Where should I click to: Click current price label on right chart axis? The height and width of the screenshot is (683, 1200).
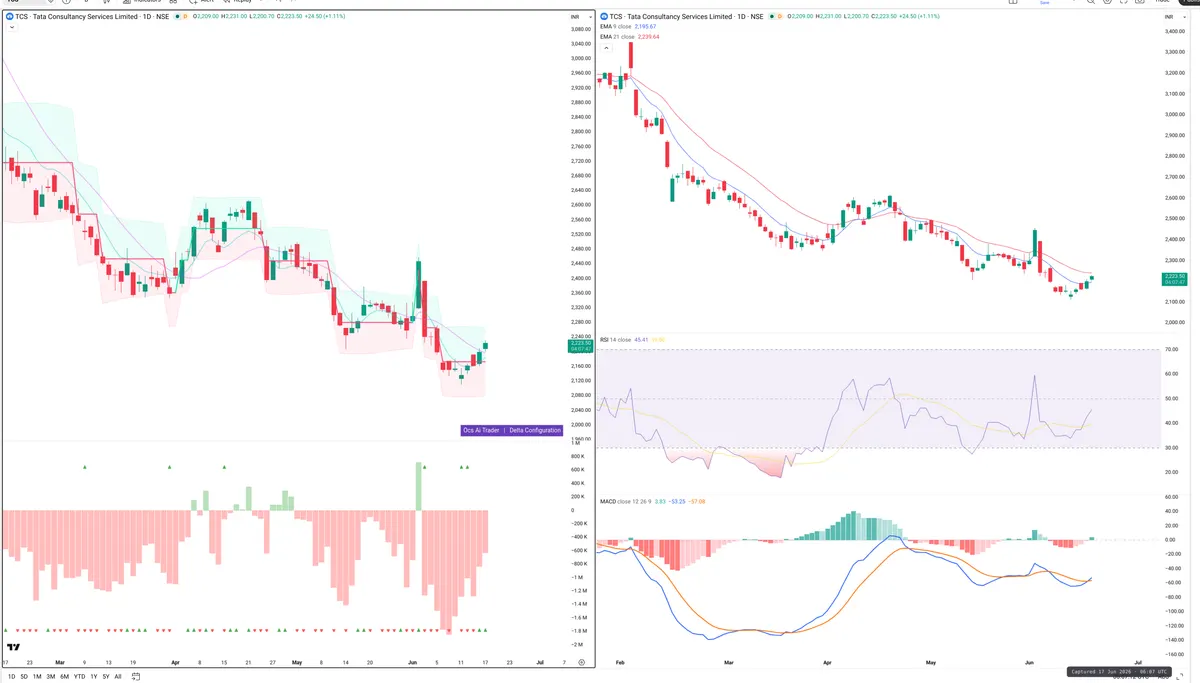[1175, 279]
